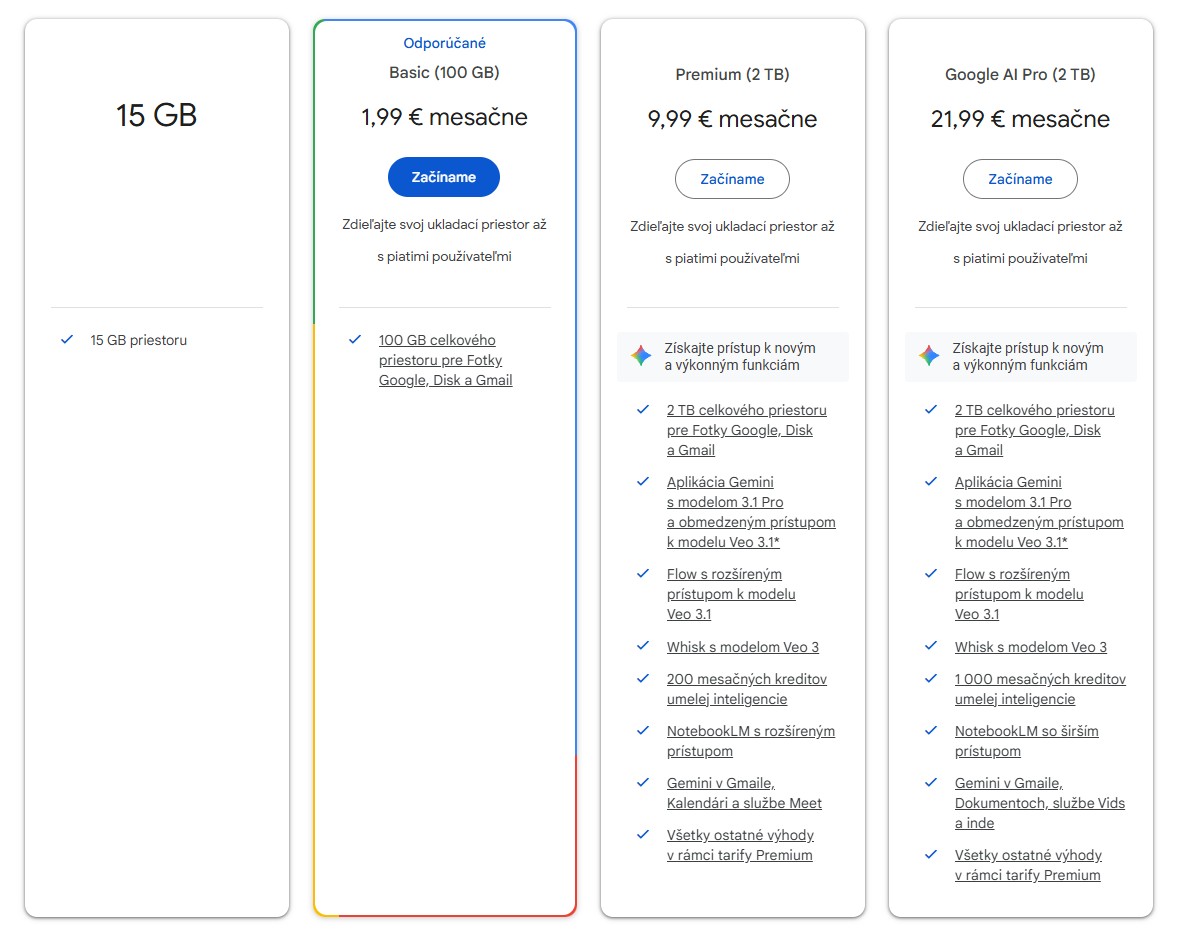Click the checkmark beside 'NotebookLM so širším prístupom'

pyautogui.click(x=931, y=731)
